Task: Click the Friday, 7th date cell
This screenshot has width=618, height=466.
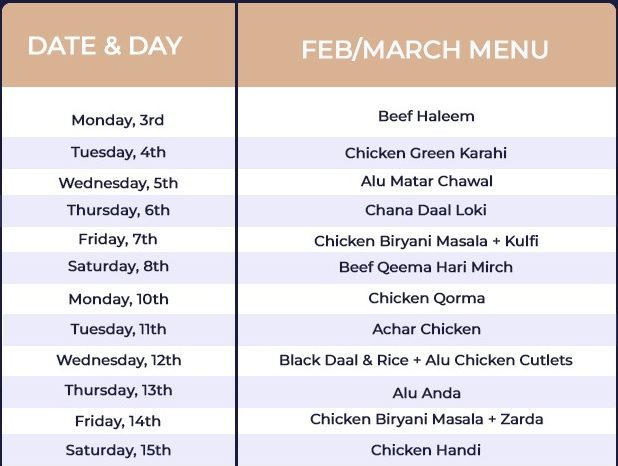Action: 118,239
